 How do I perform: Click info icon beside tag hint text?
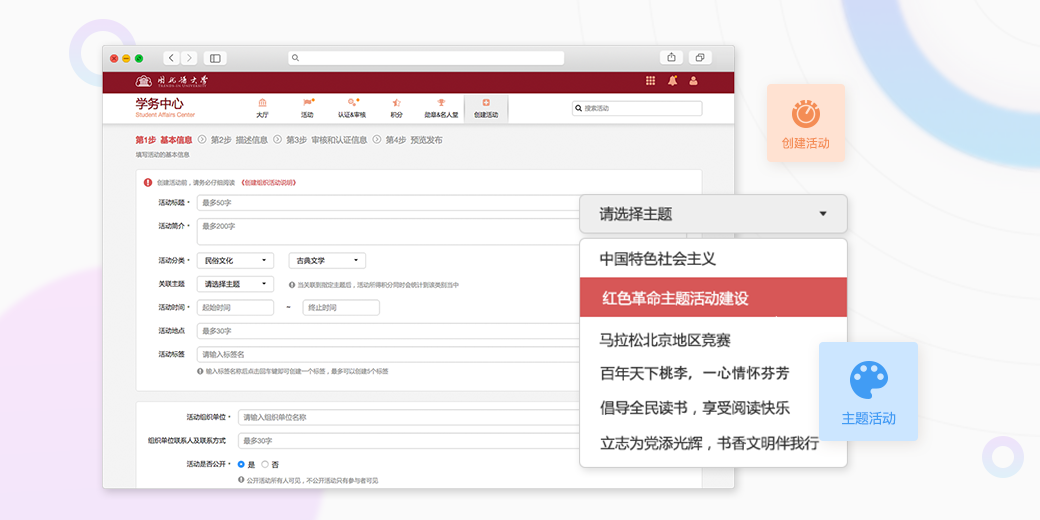point(200,371)
